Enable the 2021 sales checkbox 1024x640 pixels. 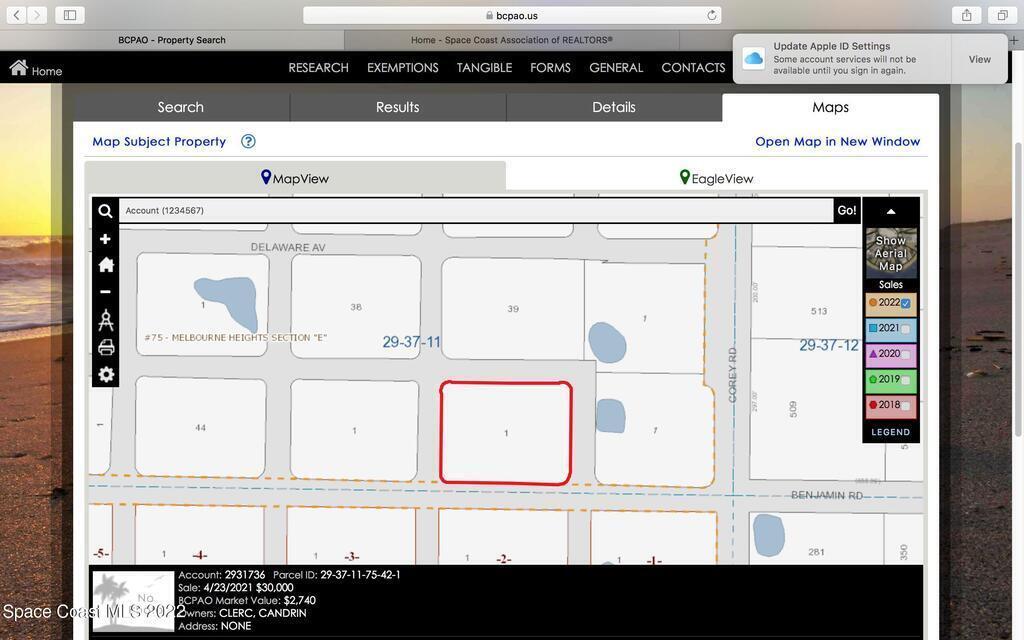tap(906, 329)
